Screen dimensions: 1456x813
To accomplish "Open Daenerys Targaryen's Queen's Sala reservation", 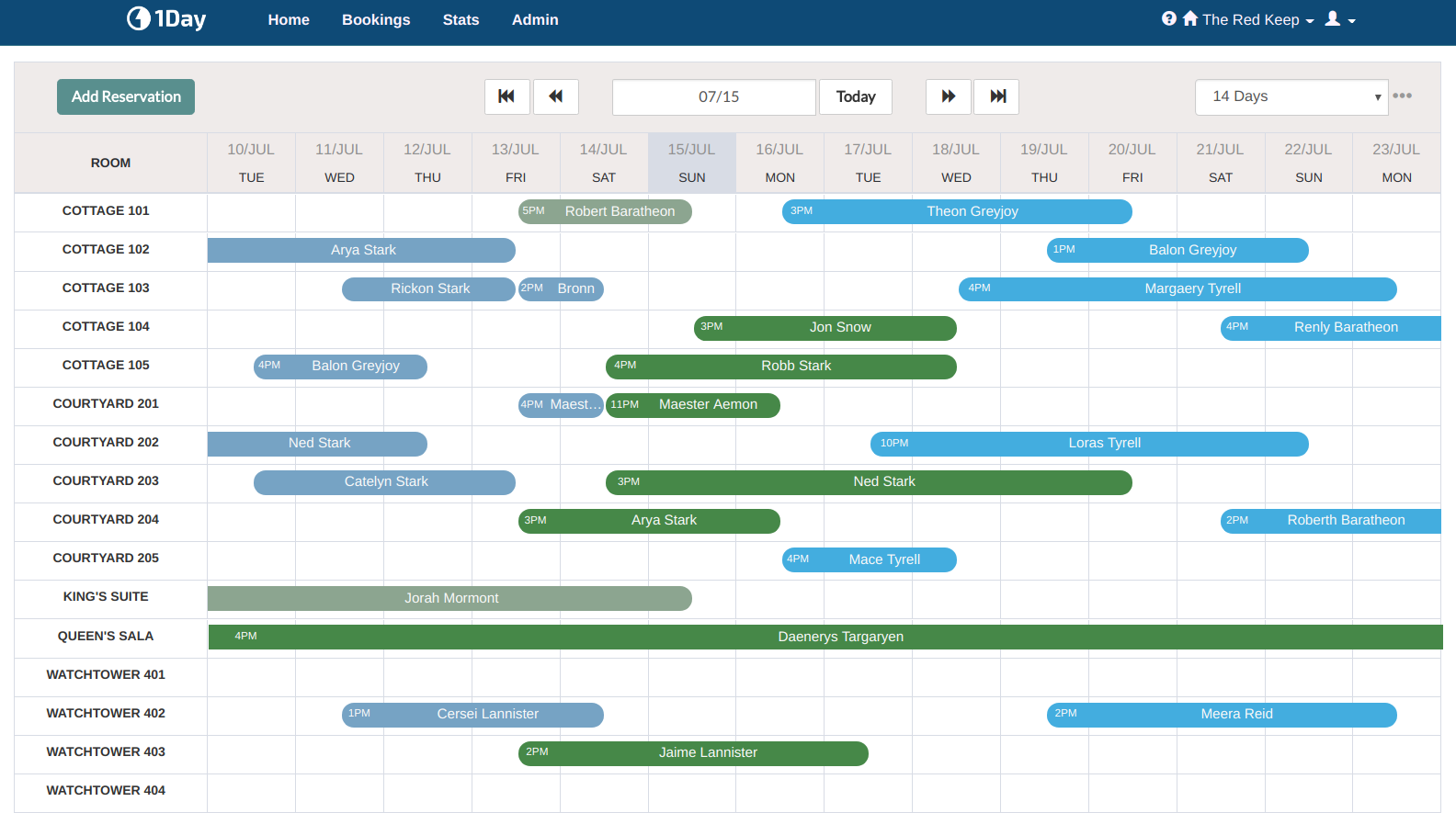I will 840,637.
